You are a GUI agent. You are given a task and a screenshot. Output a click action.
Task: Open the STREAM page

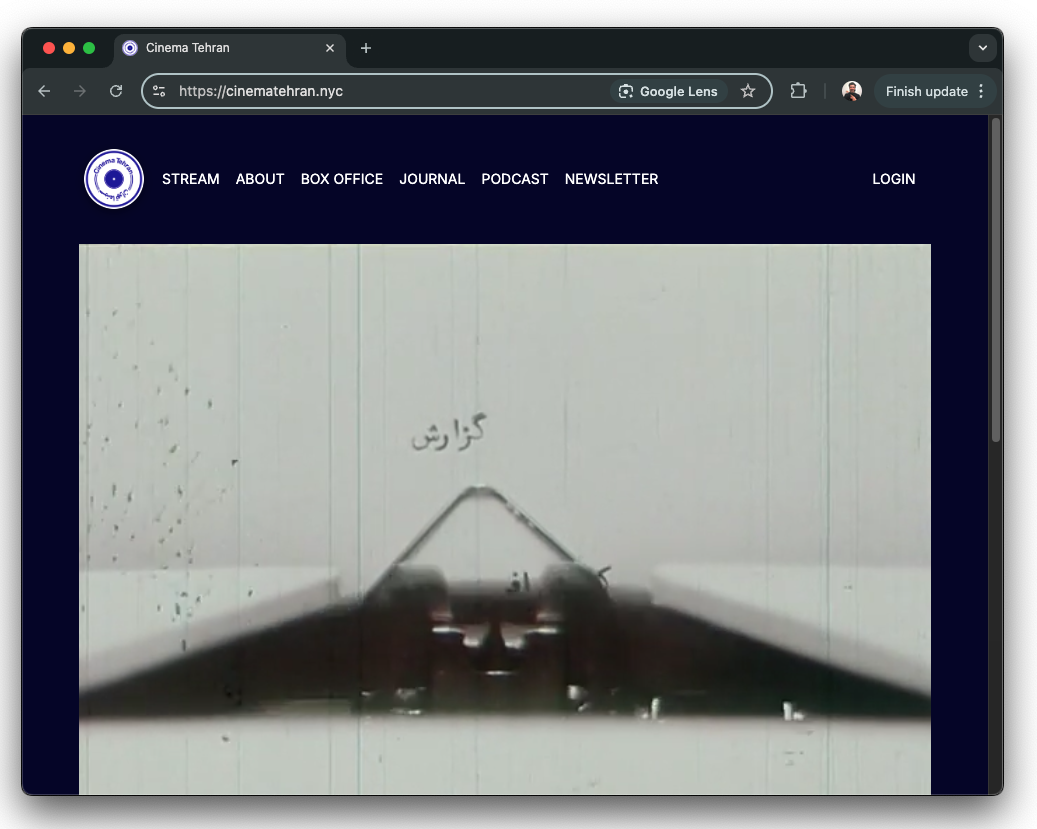190,179
